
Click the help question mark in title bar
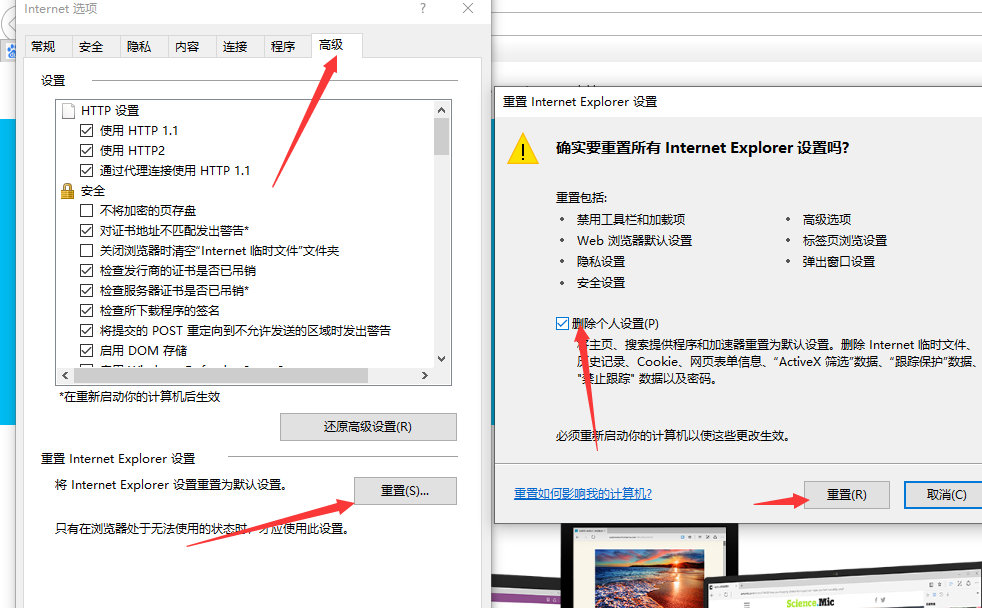click(423, 8)
